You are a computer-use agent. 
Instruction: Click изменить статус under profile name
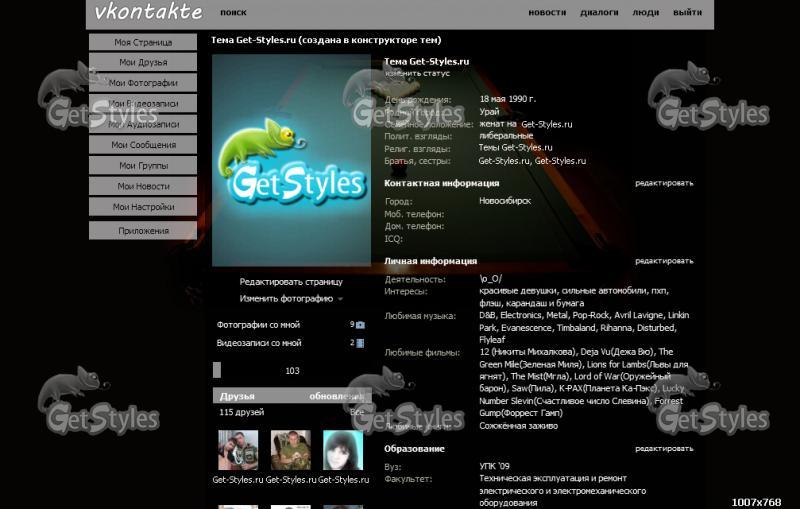click(417, 74)
